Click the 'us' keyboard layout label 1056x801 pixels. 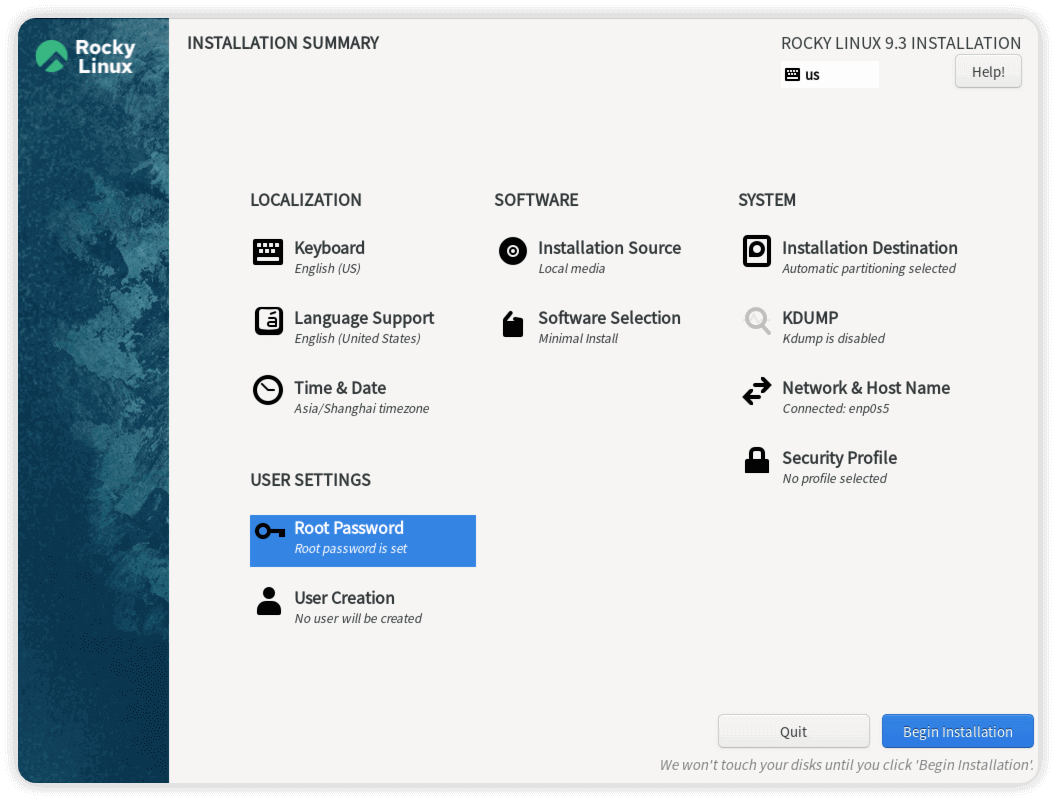click(x=812, y=75)
